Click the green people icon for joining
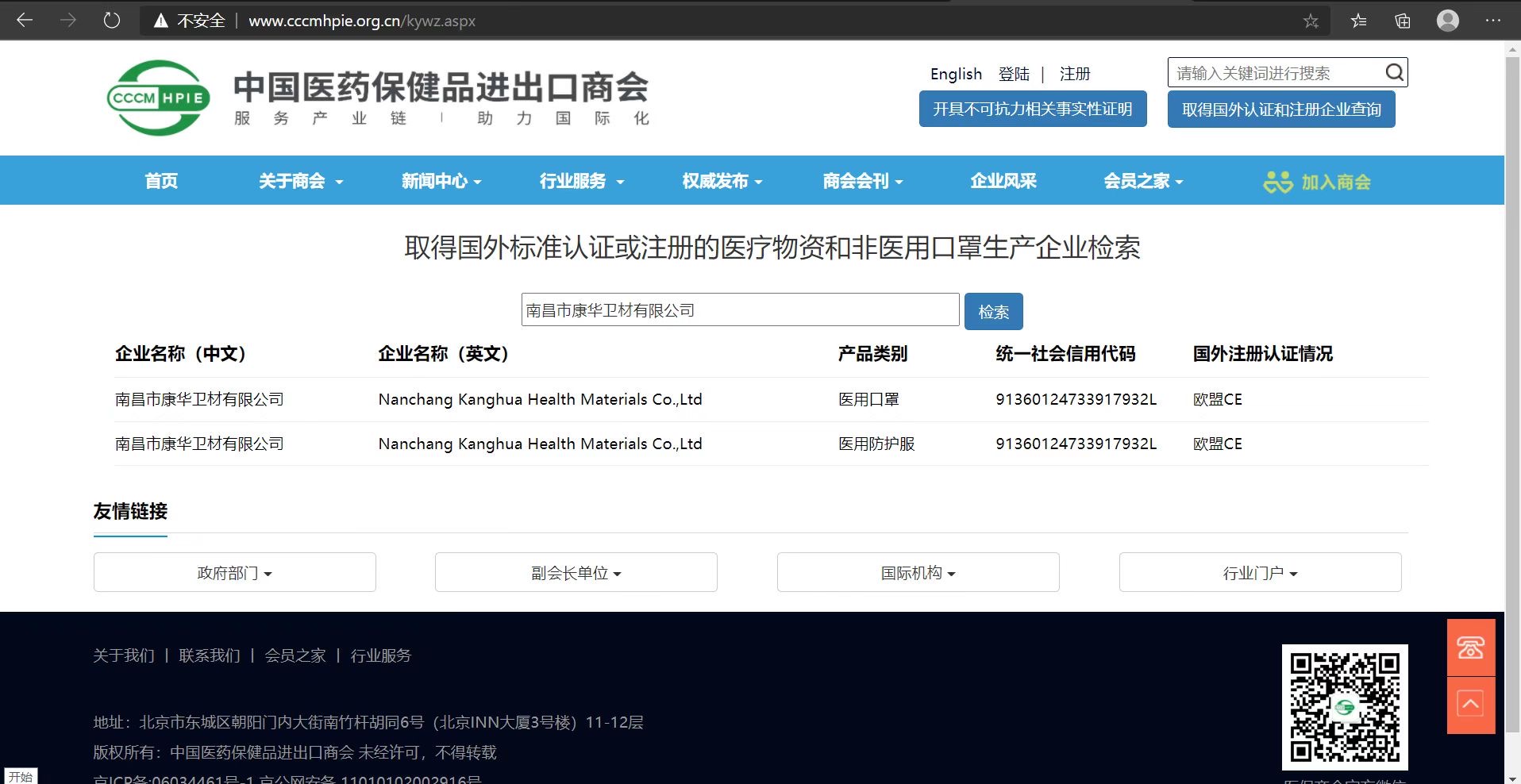Screen dimensions: 1521x784 pyautogui.click(x=1278, y=182)
